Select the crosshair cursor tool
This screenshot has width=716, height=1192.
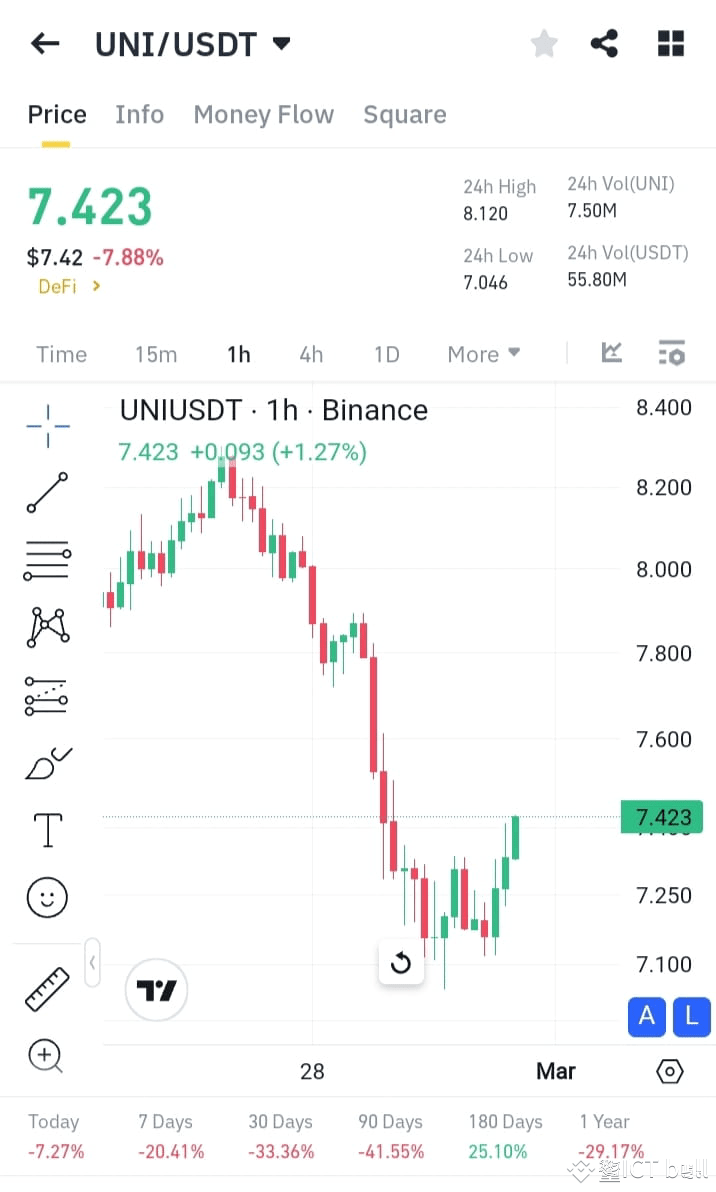coord(46,426)
